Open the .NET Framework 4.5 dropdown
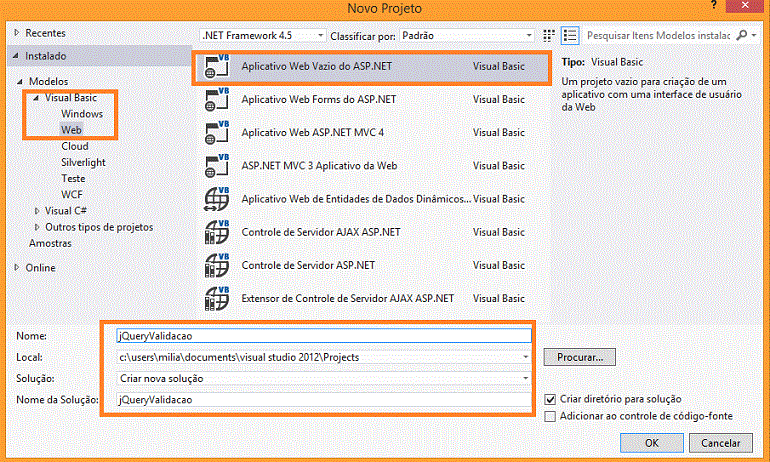Screen dimensions: 770x462 [x=263, y=35]
